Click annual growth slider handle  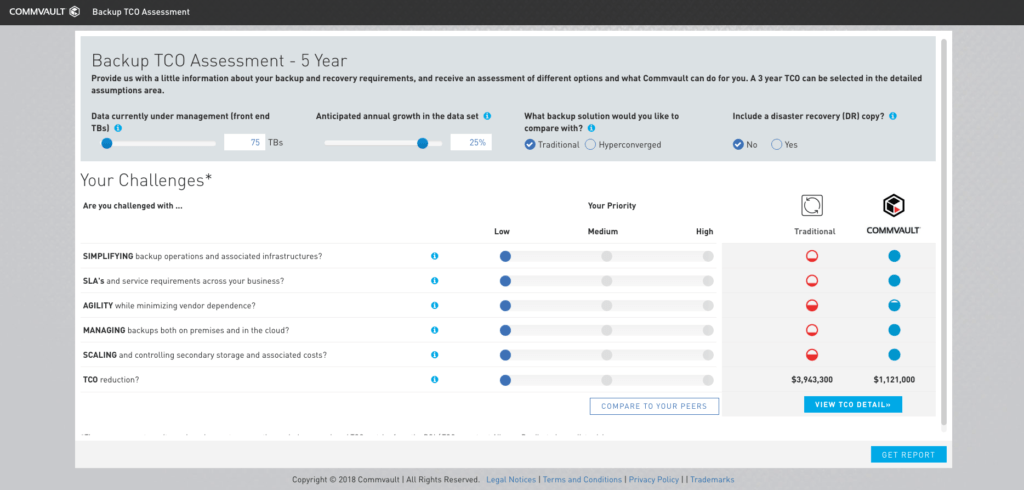click(x=423, y=143)
